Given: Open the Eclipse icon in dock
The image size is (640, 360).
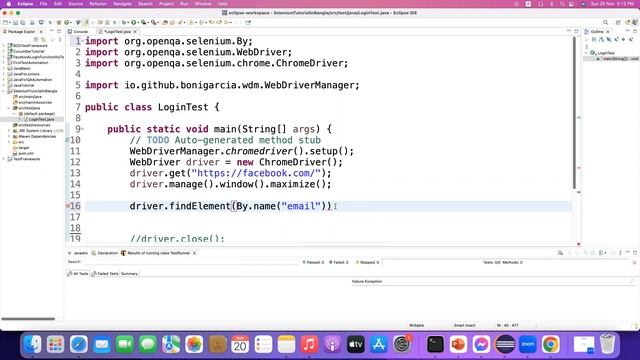Looking at the screenshot, I should [505, 344].
